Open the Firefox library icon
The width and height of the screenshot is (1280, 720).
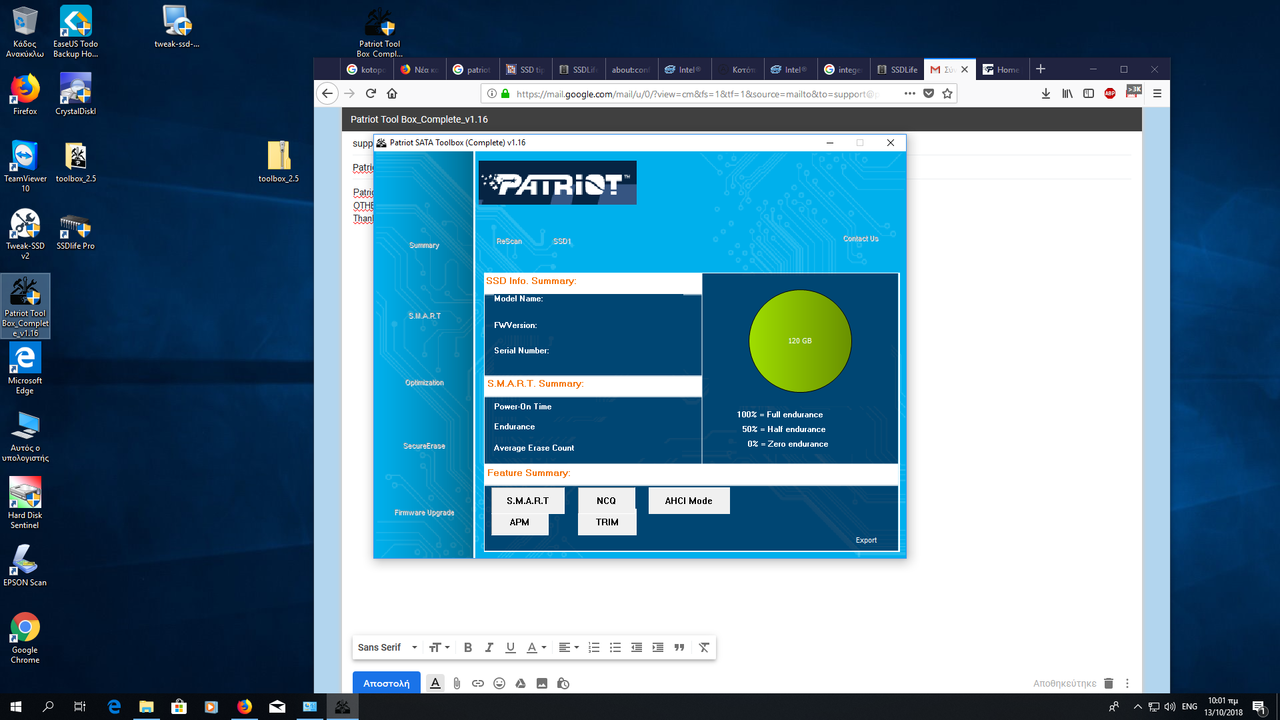click(x=1067, y=93)
